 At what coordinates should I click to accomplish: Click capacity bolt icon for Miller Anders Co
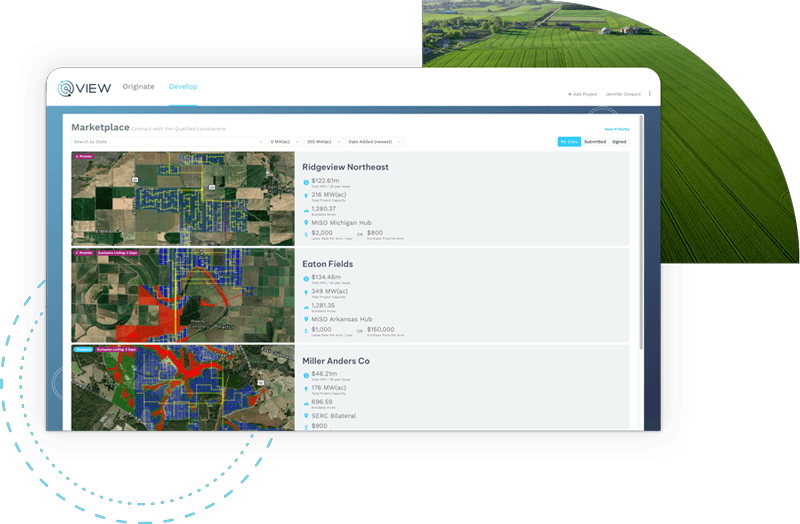(x=306, y=389)
